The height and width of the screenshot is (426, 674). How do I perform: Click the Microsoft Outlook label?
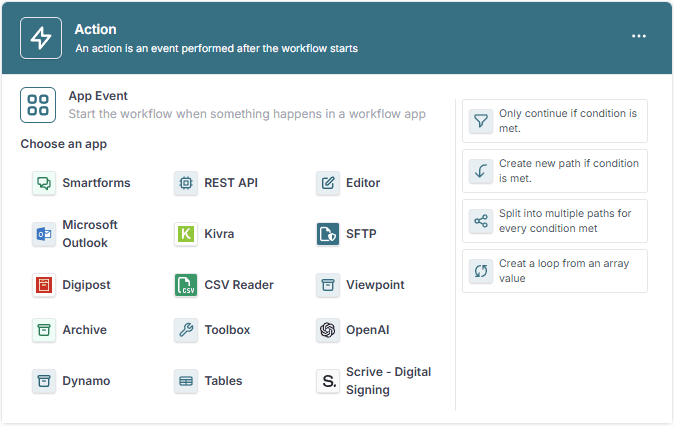90,234
